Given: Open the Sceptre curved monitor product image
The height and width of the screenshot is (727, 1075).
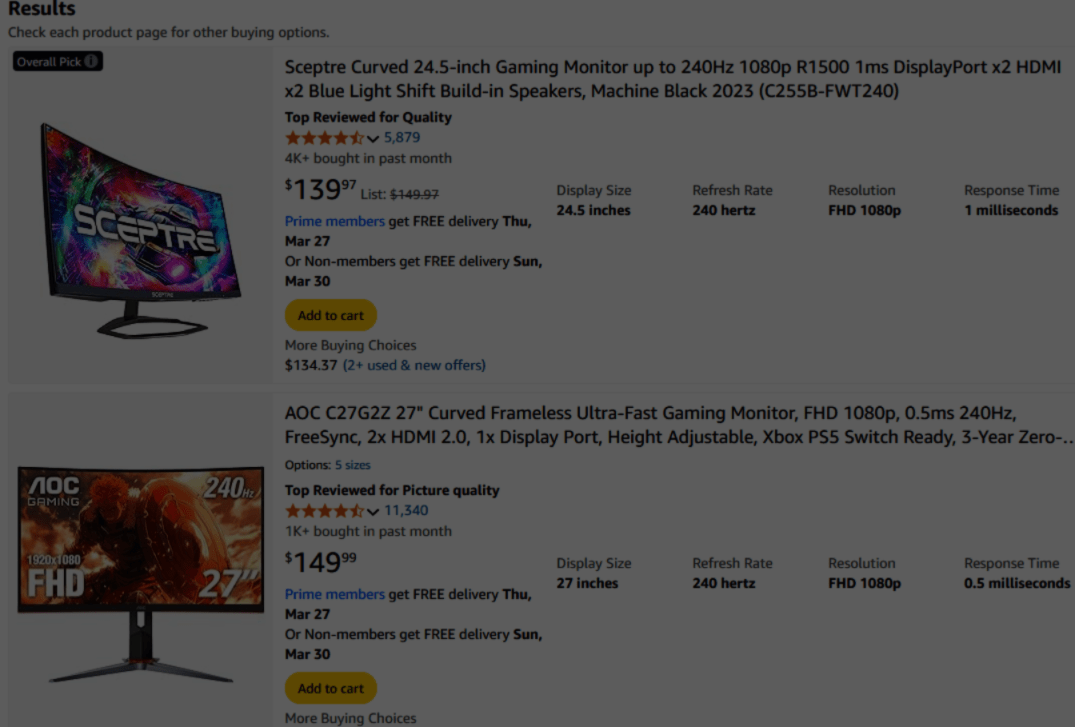Looking at the screenshot, I should tap(140, 227).
